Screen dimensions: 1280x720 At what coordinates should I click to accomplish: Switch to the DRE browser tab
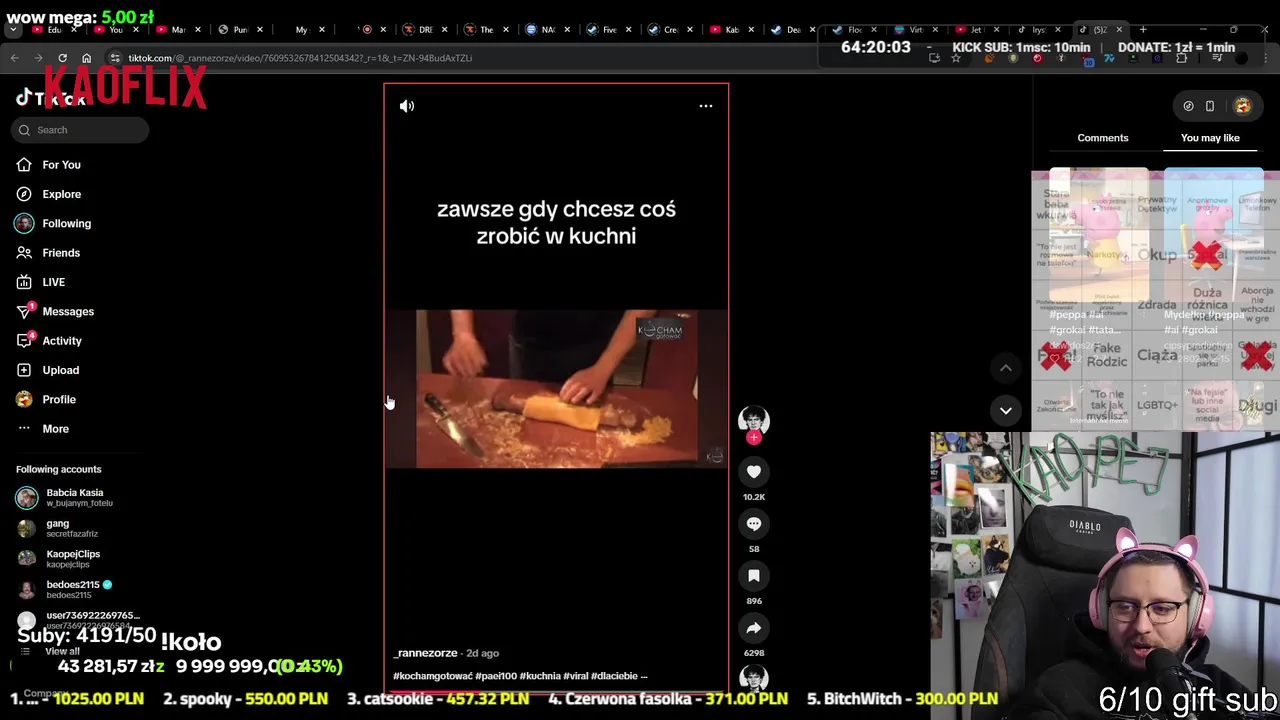click(x=424, y=30)
